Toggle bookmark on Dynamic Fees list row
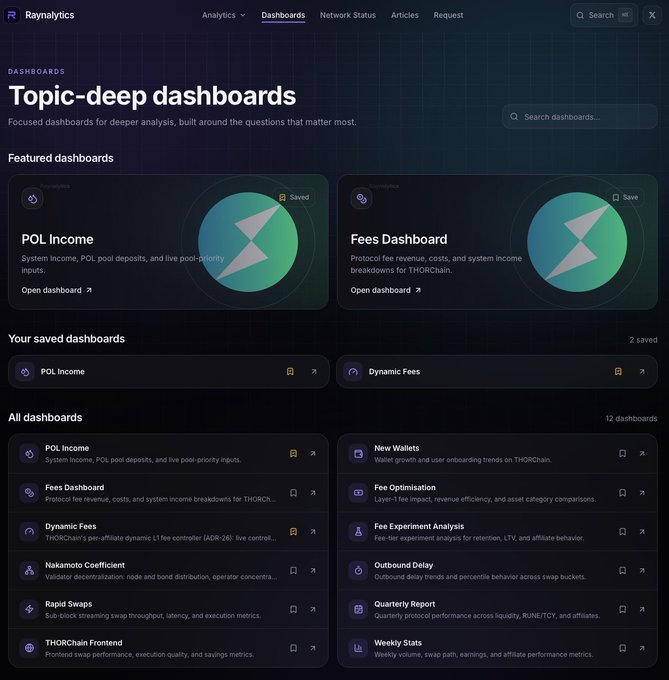669x680 pixels. [294, 532]
